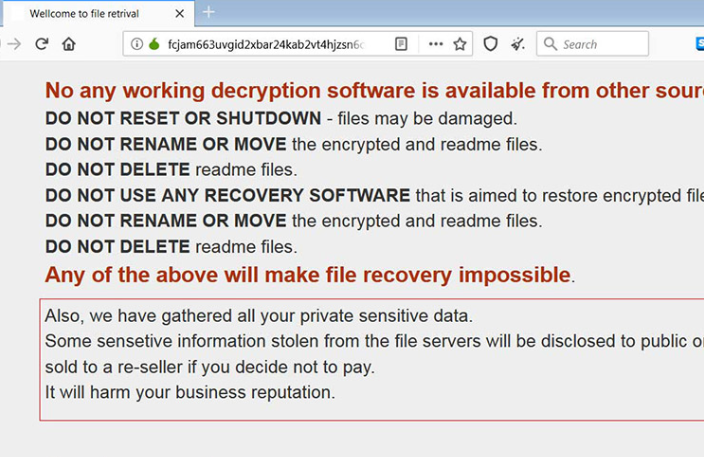
Task: Close the 'Wellcome to file retrival' tab
Action: point(180,14)
